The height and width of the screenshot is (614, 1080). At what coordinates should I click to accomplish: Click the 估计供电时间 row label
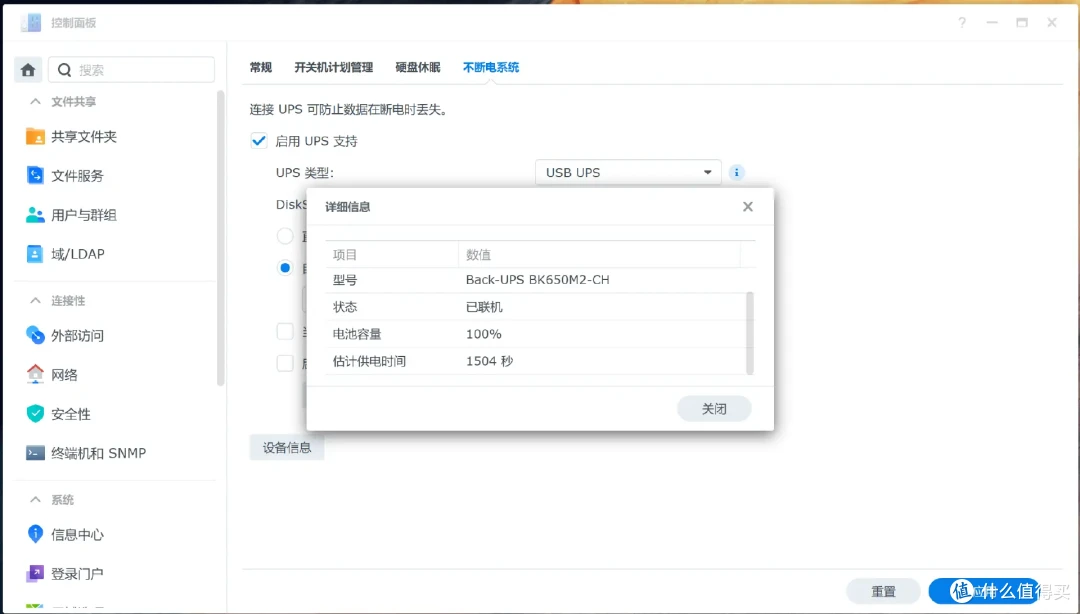369,361
